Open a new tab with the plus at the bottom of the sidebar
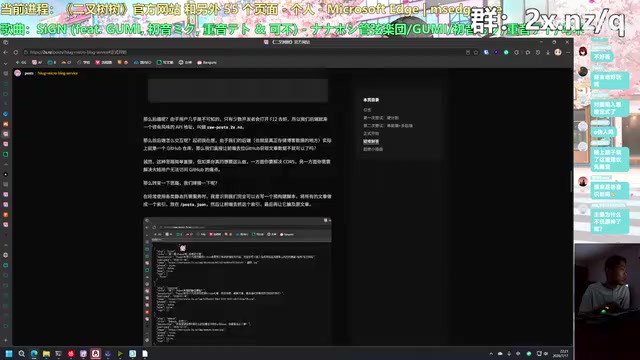The width and height of the screenshot is (640, 360). [5, 340]
